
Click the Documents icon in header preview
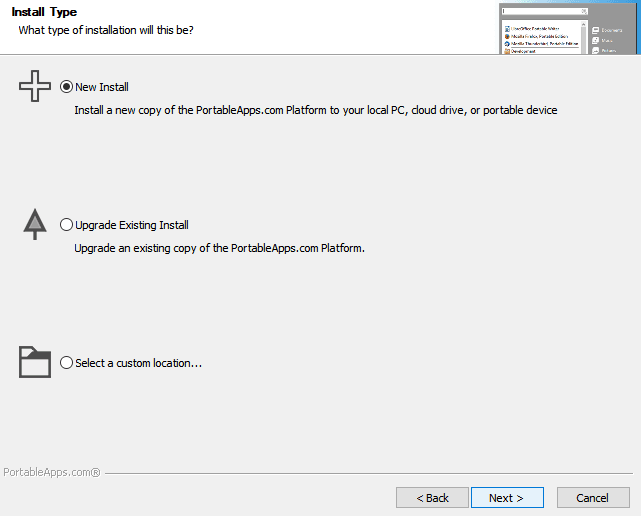tap(596, 30)
